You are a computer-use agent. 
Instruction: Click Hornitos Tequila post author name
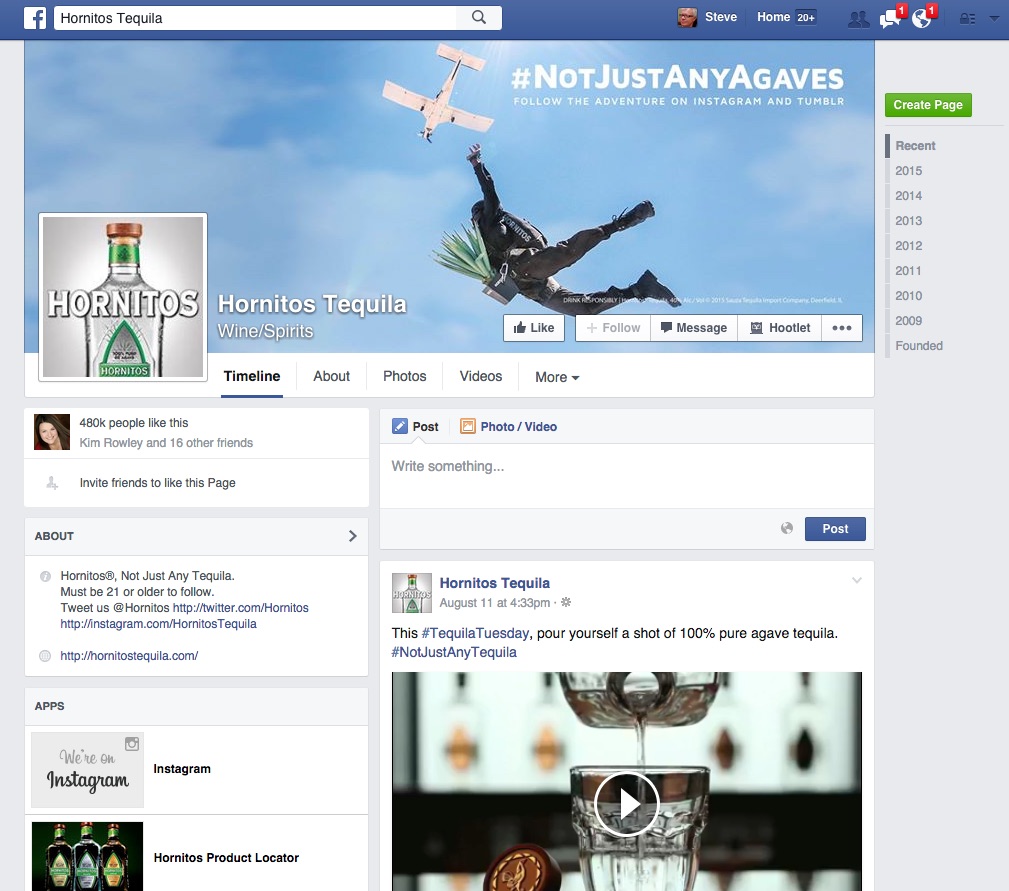[x=494, y=583]
